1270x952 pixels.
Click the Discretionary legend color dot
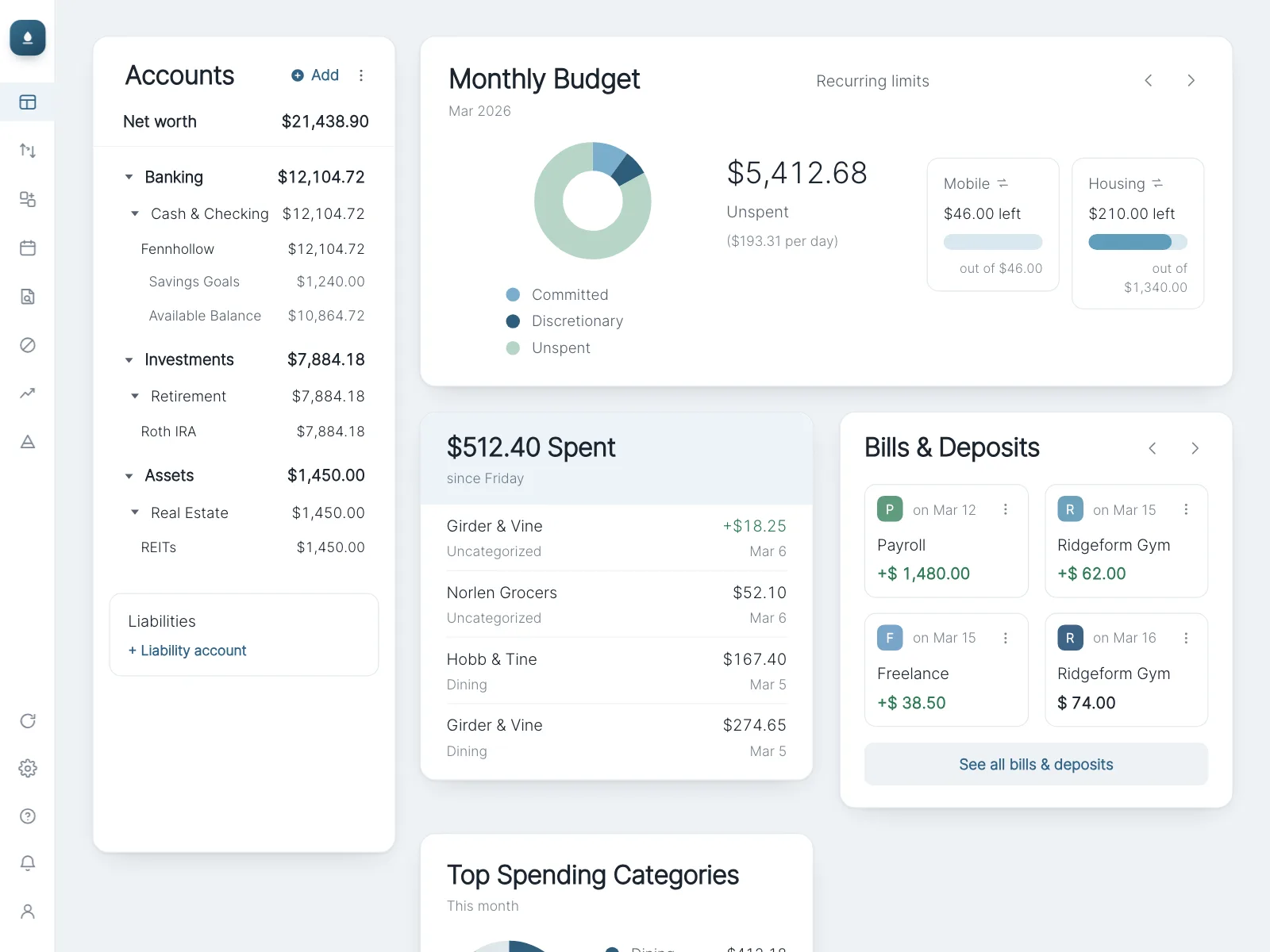point(513,321)
